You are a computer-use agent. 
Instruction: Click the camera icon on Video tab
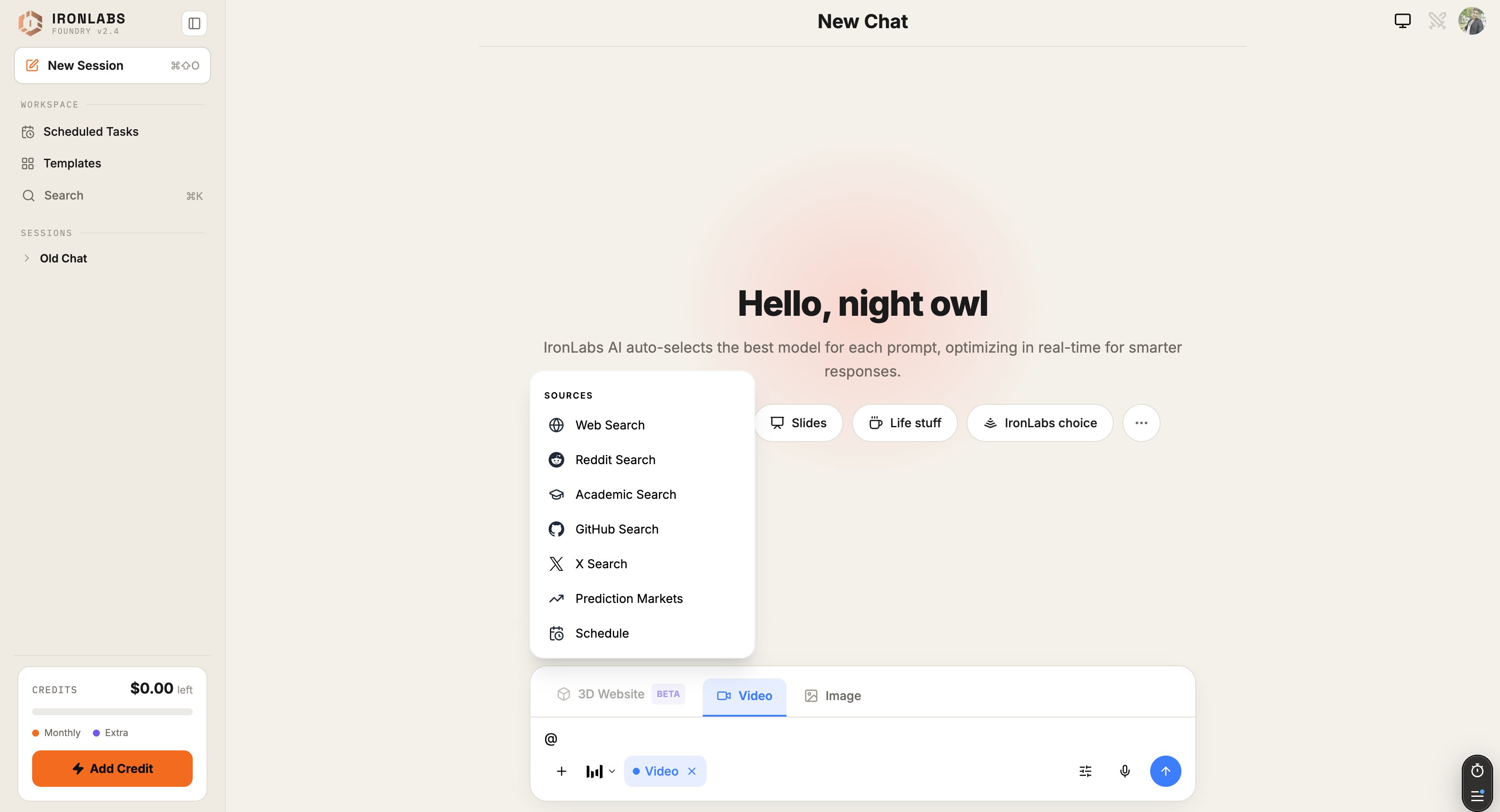point(724,696)
